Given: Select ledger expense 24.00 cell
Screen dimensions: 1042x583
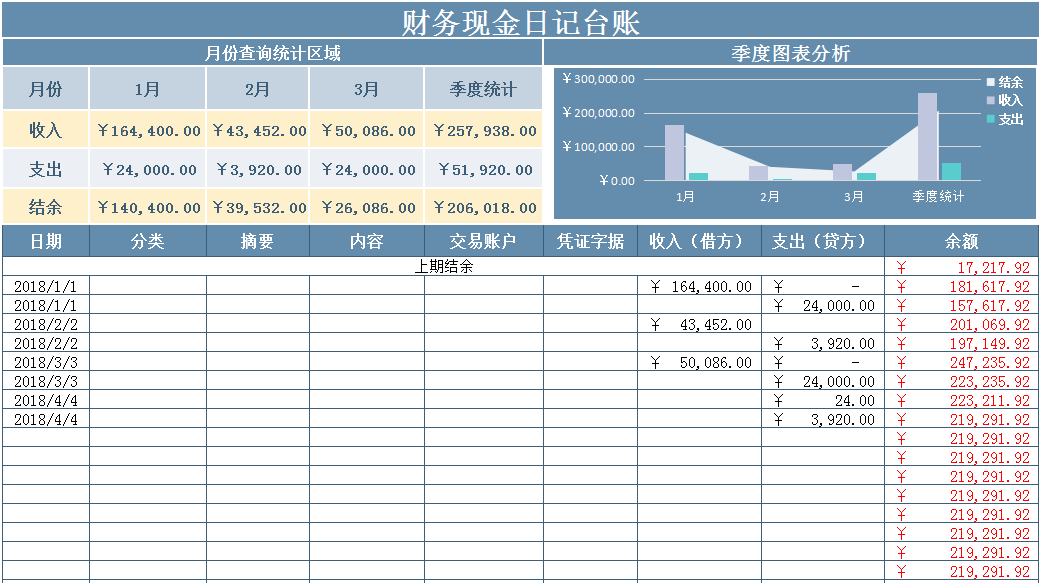Looking at the screenshot, I should click(x=823, y=401).
